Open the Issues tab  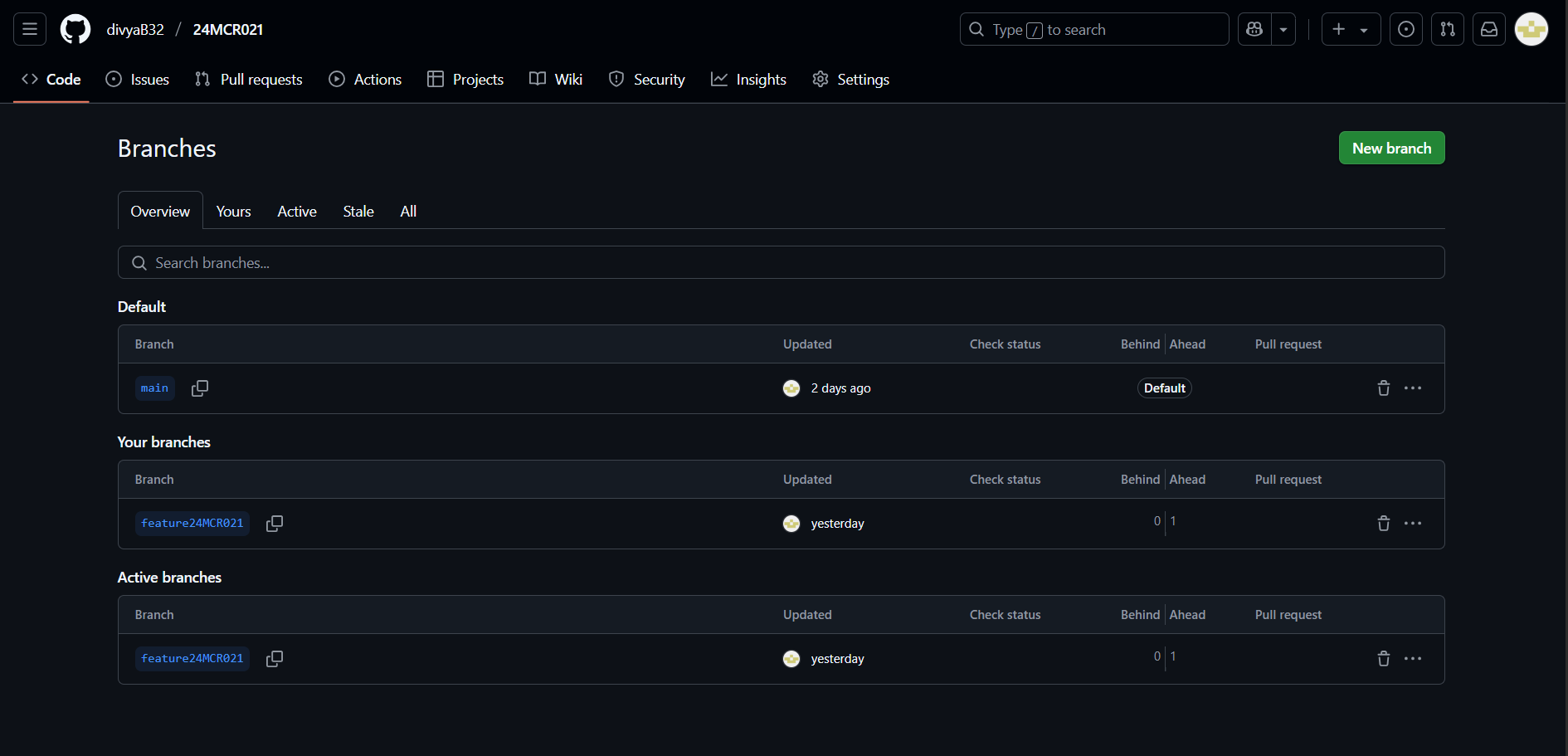pos(138,80)
